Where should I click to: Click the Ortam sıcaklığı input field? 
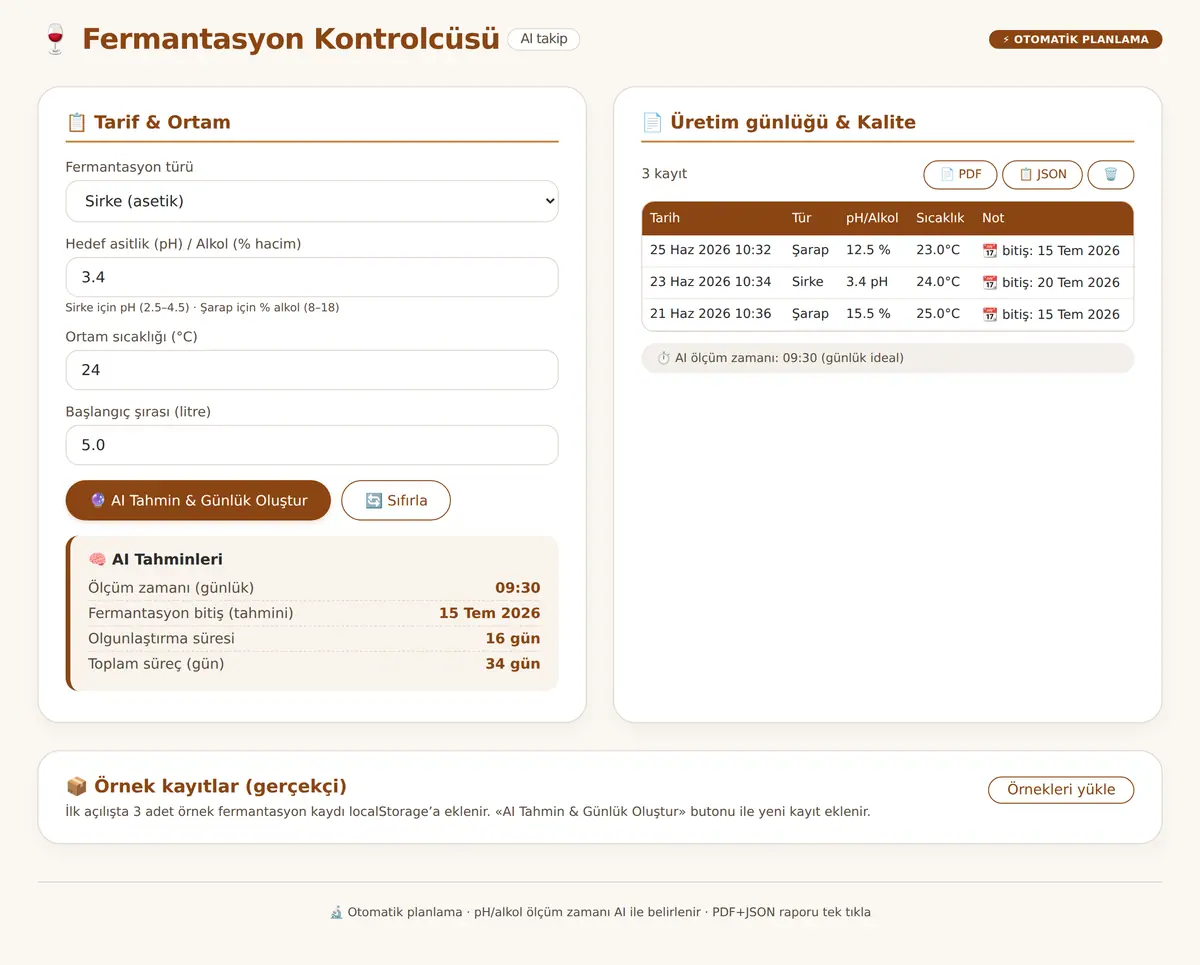(x=312, y=370)
